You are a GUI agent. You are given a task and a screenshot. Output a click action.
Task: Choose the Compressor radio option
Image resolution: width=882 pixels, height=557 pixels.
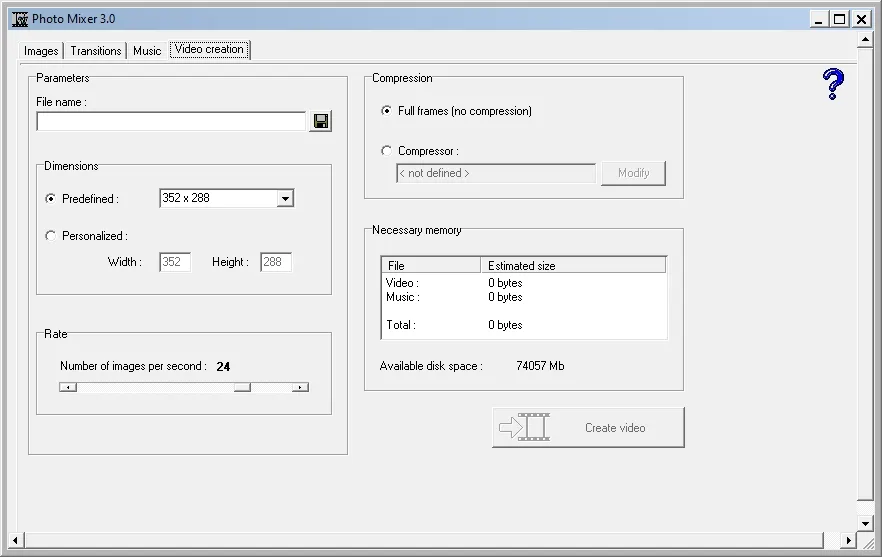click(x=386, y=151)
